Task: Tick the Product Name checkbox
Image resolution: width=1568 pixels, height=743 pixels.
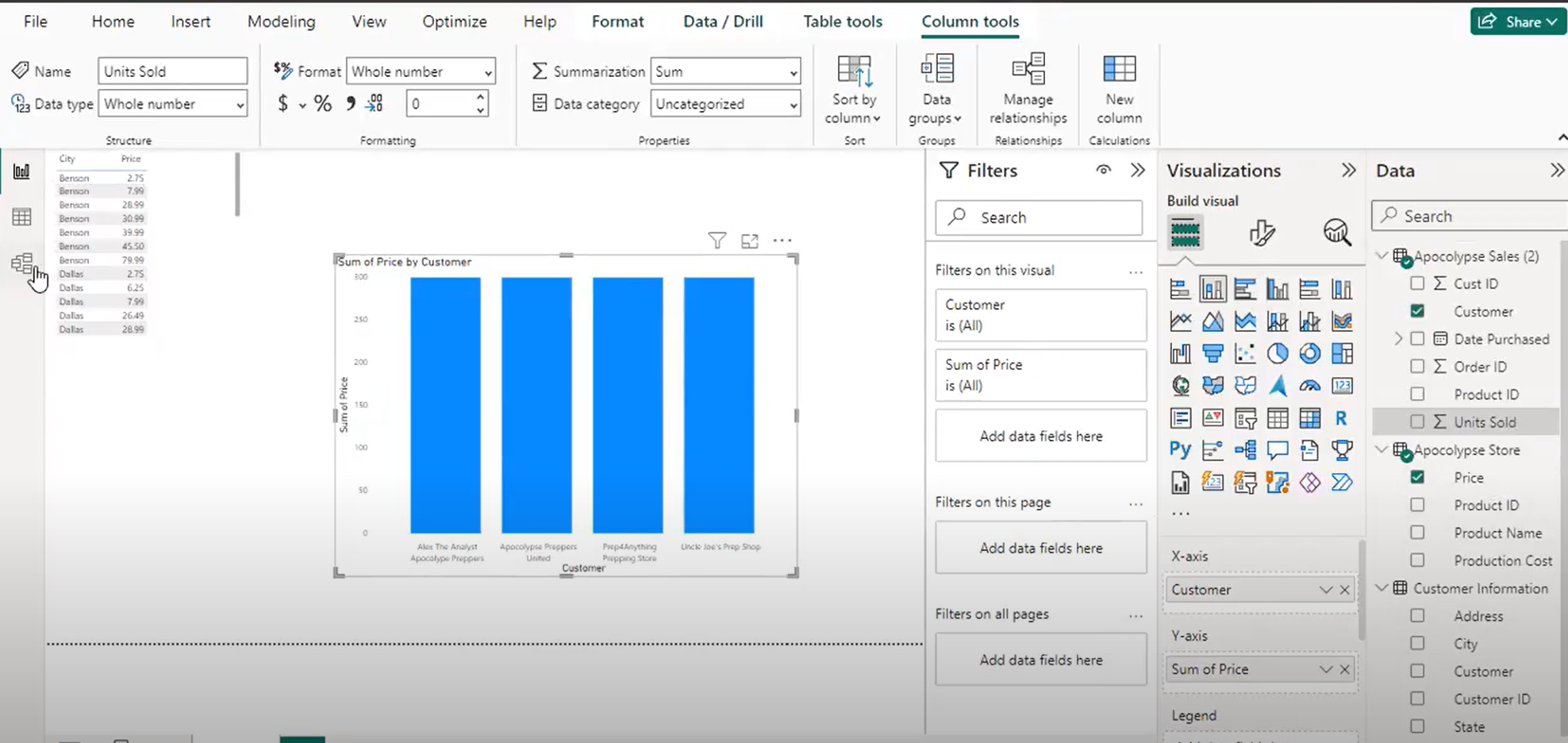Action: click(1417, 533)
